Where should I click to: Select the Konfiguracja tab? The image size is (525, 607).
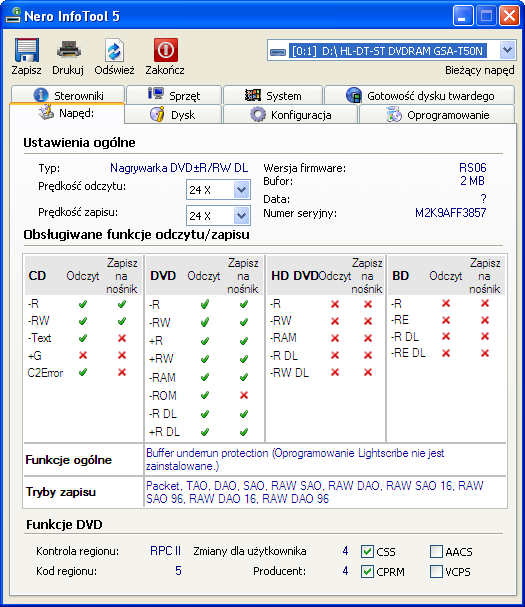(x=290, y=114)
